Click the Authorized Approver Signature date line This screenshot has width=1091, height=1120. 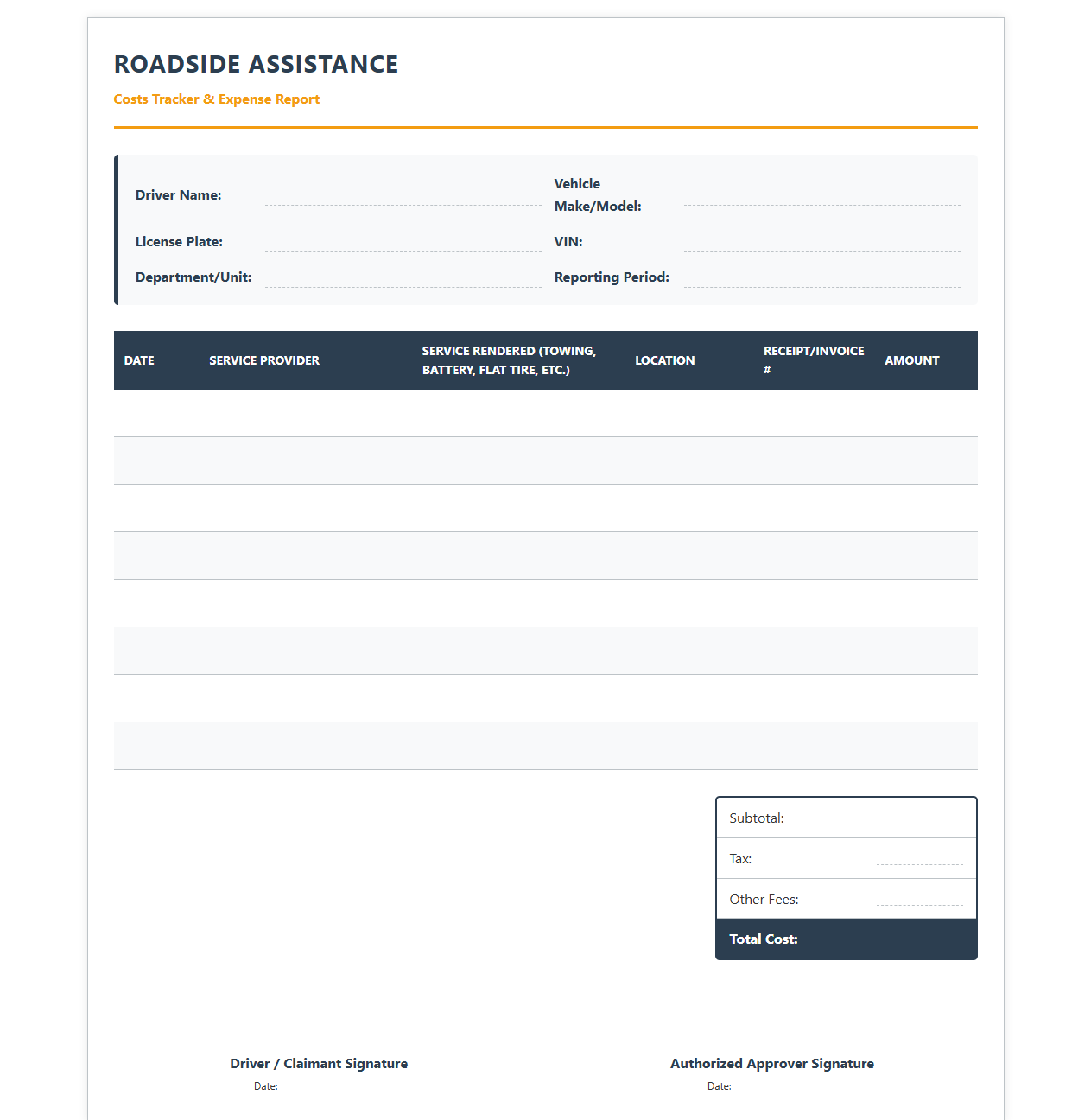(x=785, y=1087)
